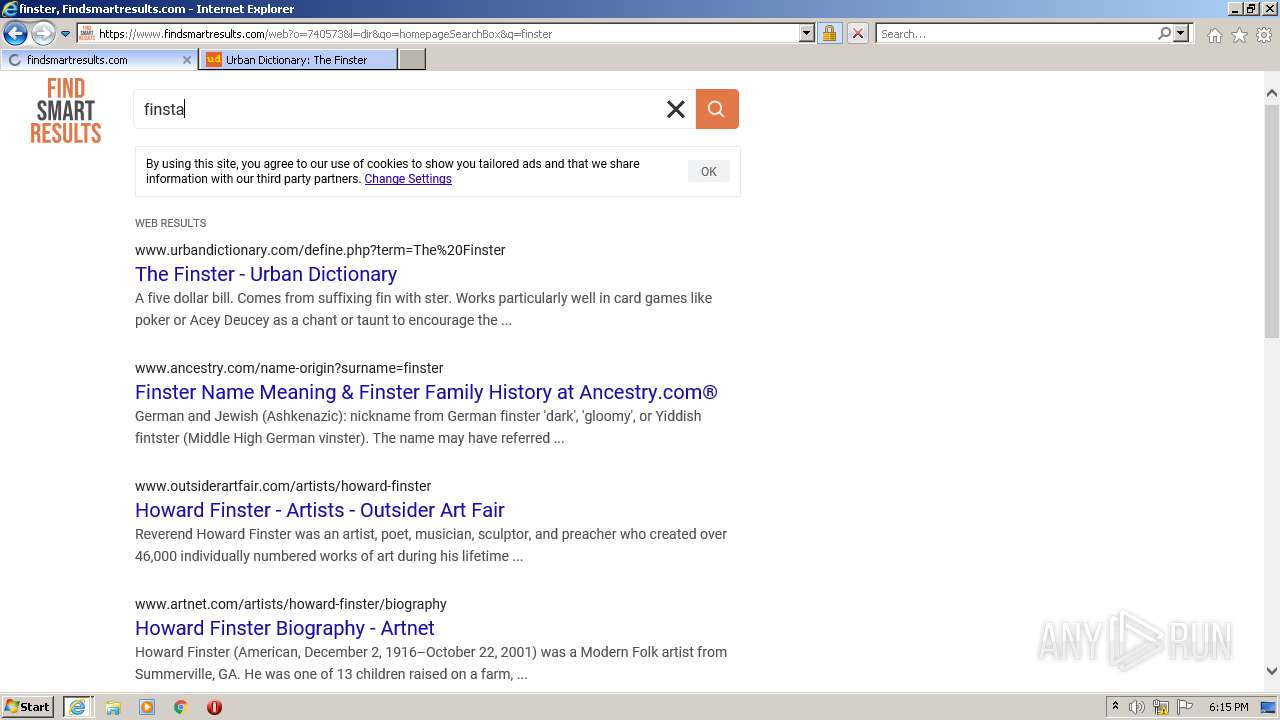Click the IE Search box

pyautogui.click(x=1016, y=33)
